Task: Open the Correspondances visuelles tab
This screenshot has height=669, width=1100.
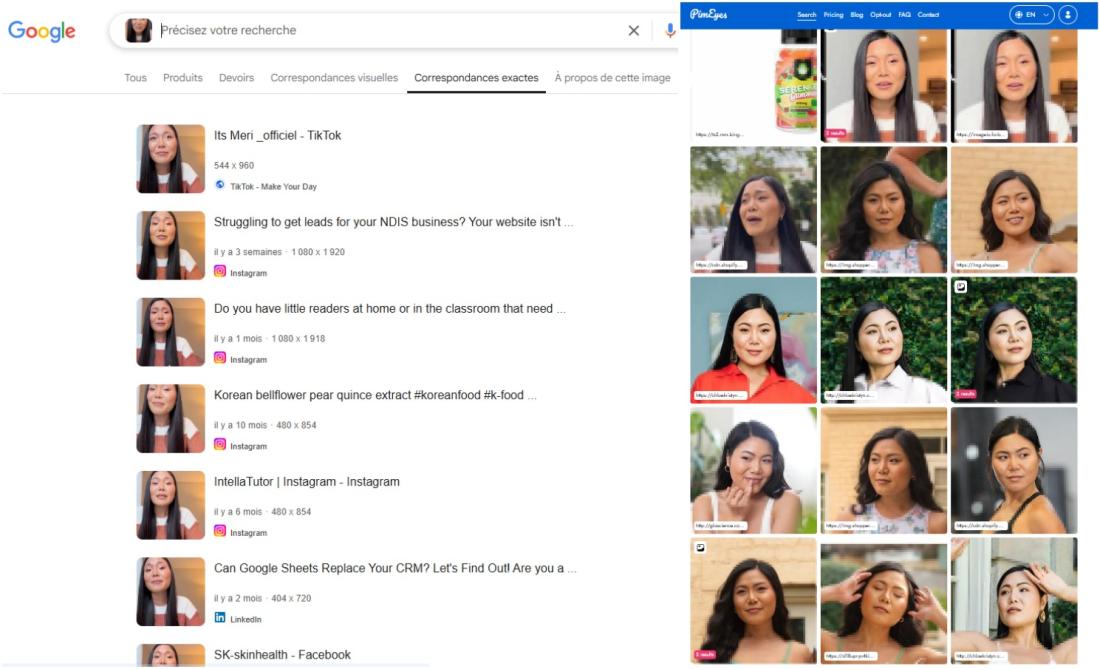Action: [x=334, y=78]
